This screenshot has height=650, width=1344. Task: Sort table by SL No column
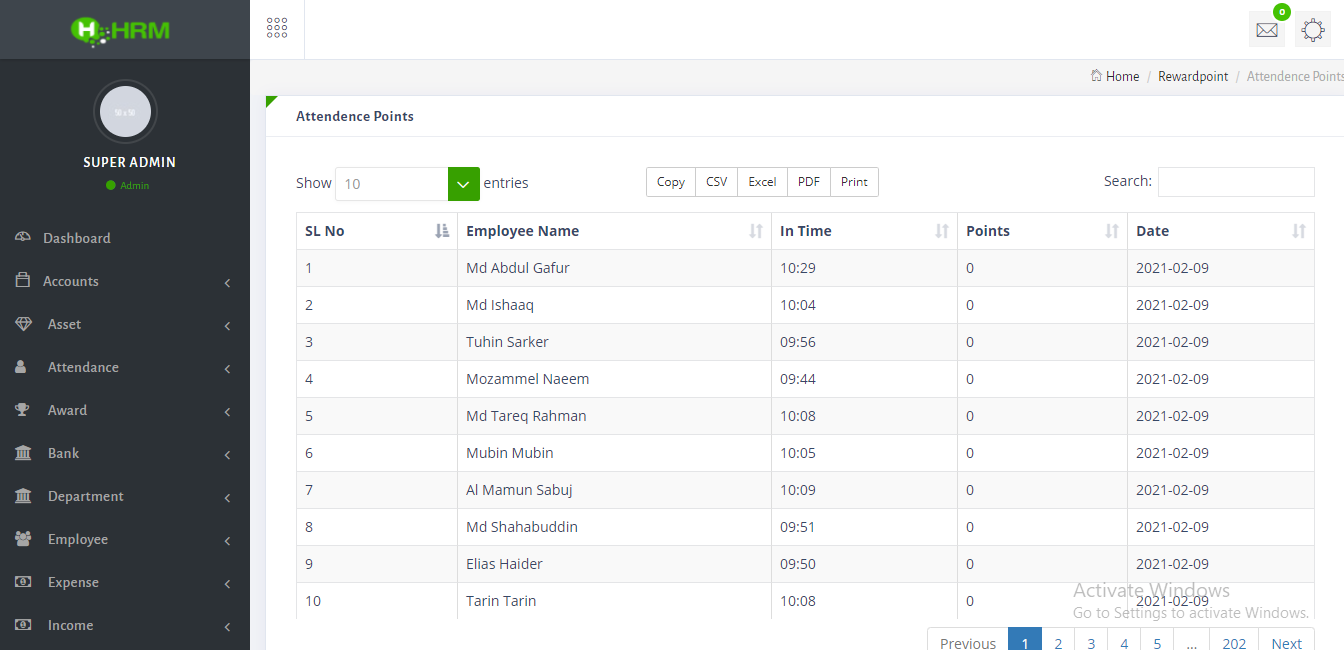[x=376, y=231]
